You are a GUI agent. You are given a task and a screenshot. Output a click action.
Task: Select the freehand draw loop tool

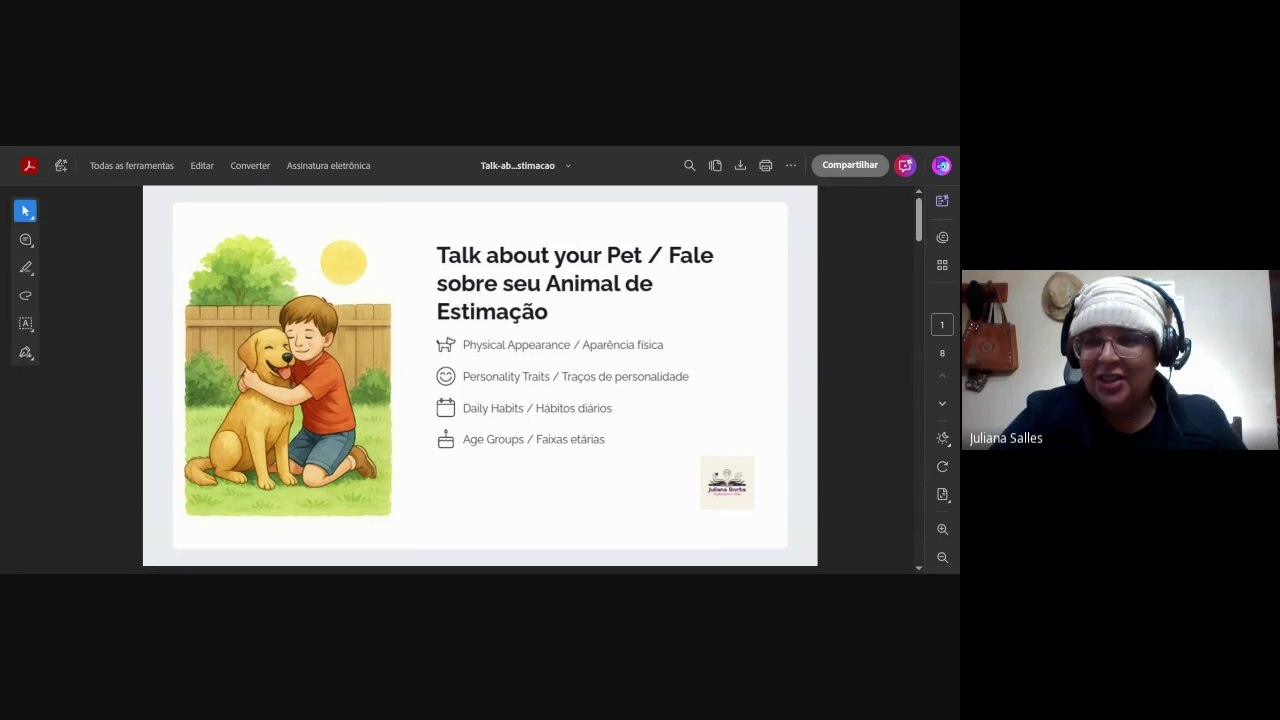coord(26,296)
